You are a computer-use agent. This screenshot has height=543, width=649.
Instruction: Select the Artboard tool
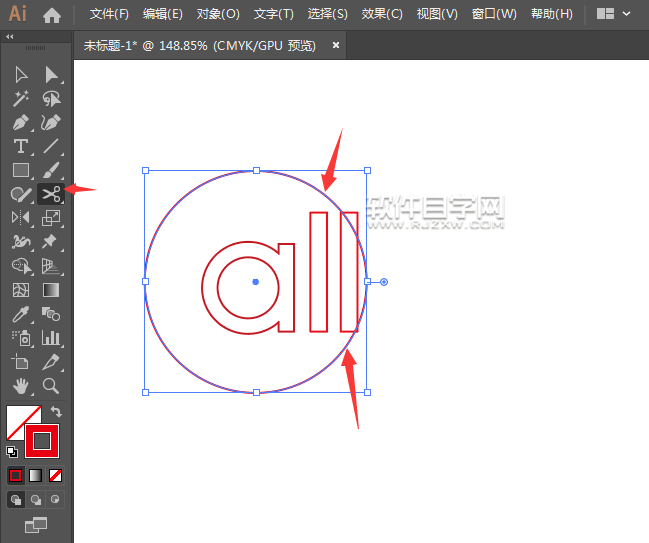pos(21,362)
